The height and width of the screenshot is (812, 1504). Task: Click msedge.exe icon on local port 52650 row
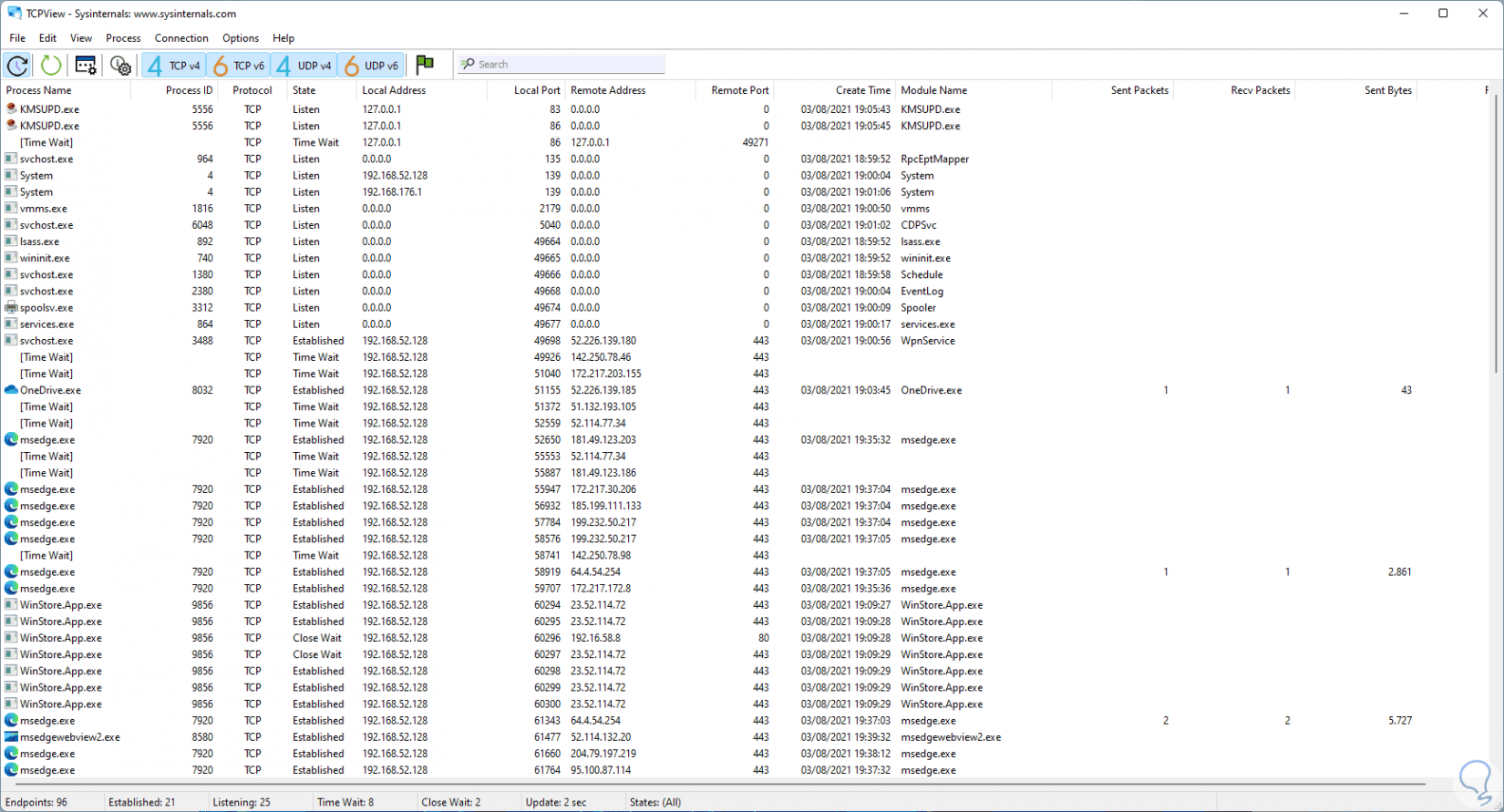pyautogui.click(x=11, y=440)
